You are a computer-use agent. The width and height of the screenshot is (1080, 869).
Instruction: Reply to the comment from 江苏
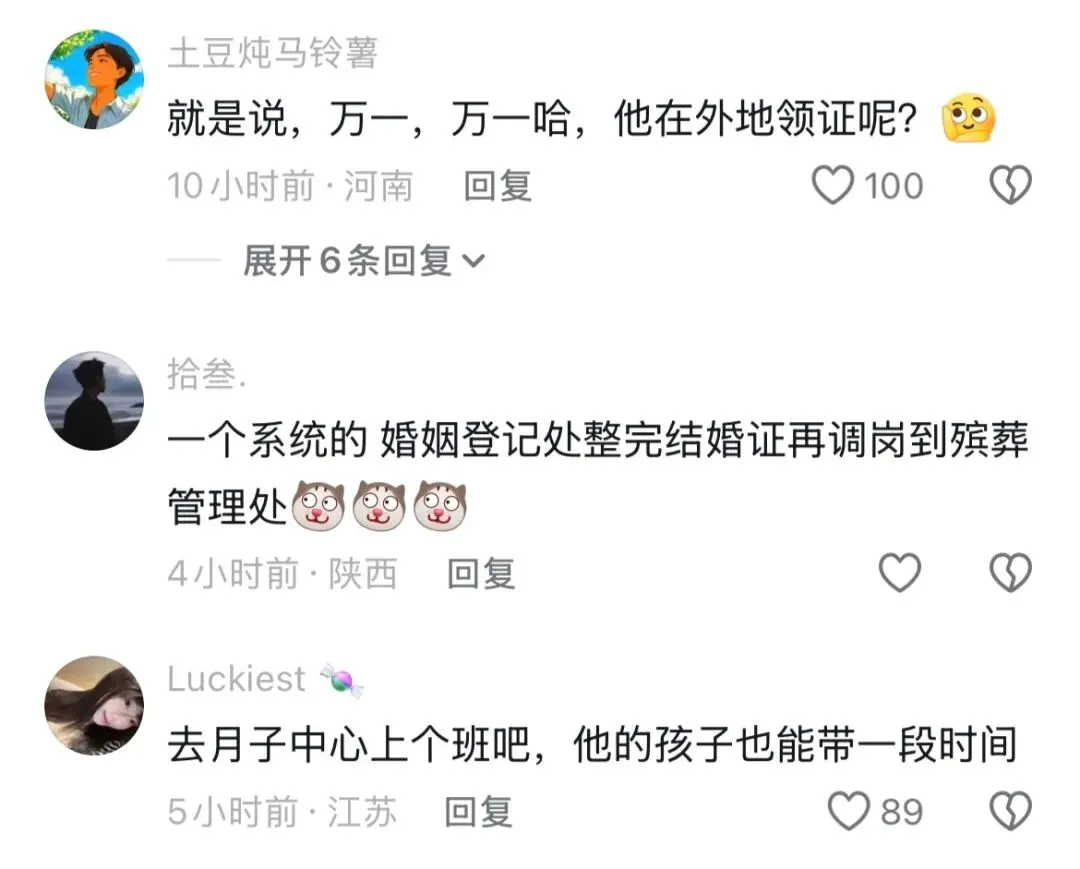(x=478, y=812)
